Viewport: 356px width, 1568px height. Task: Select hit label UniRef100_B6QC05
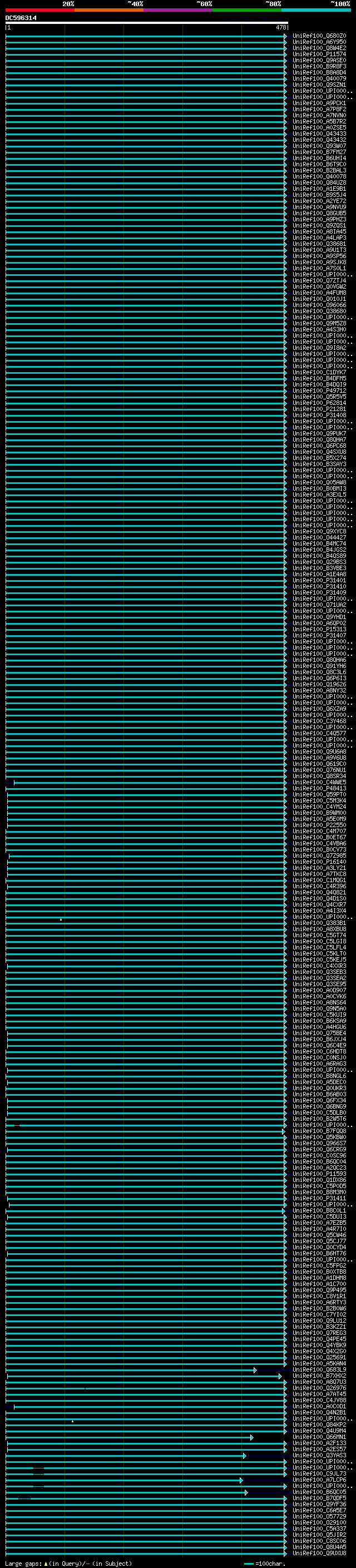[319, 1492]
